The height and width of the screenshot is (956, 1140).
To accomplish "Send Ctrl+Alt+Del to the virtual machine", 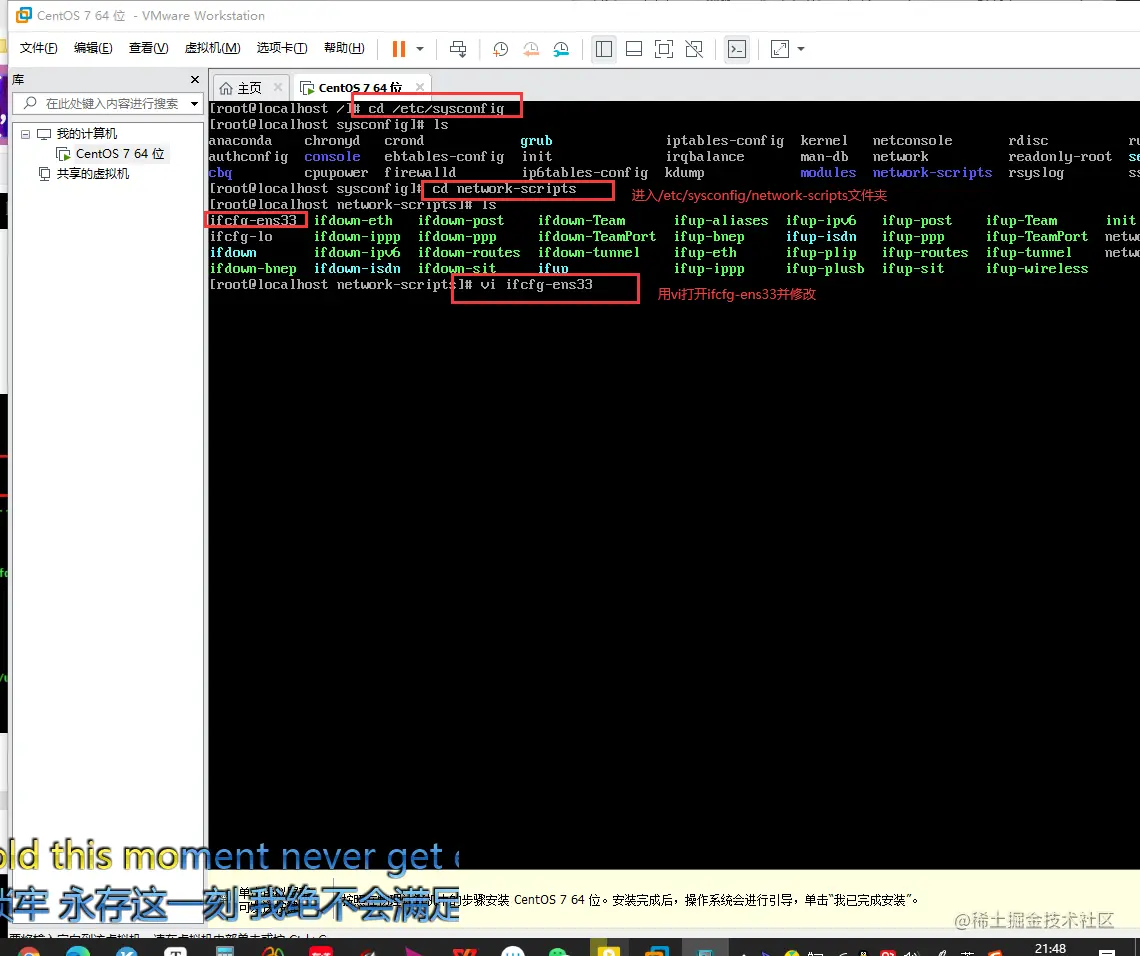I will [458, 49].
